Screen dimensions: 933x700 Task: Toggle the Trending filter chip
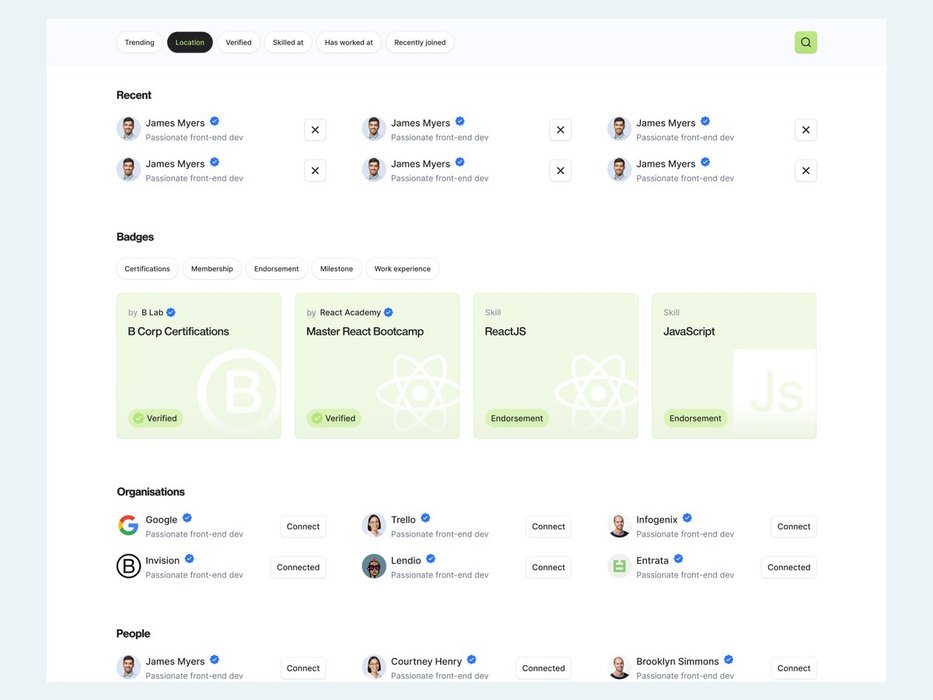pyautogui.click(x=139, y=43)
